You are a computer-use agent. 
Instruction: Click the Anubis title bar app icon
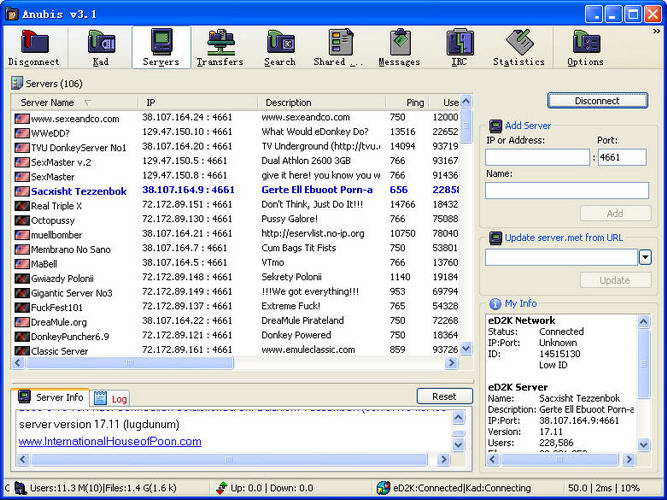point(12,14)
